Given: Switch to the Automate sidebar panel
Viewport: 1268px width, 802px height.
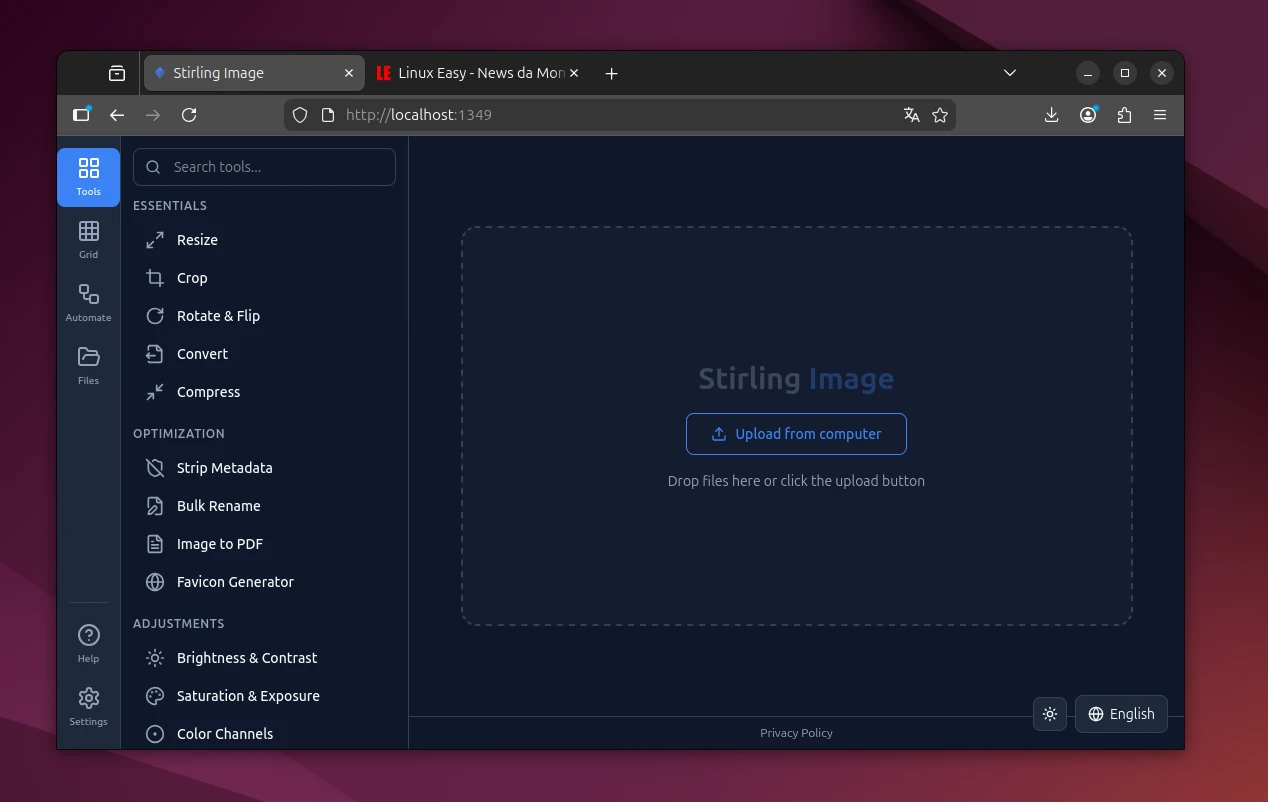Looking at the screenshot, I should (88, 301).
